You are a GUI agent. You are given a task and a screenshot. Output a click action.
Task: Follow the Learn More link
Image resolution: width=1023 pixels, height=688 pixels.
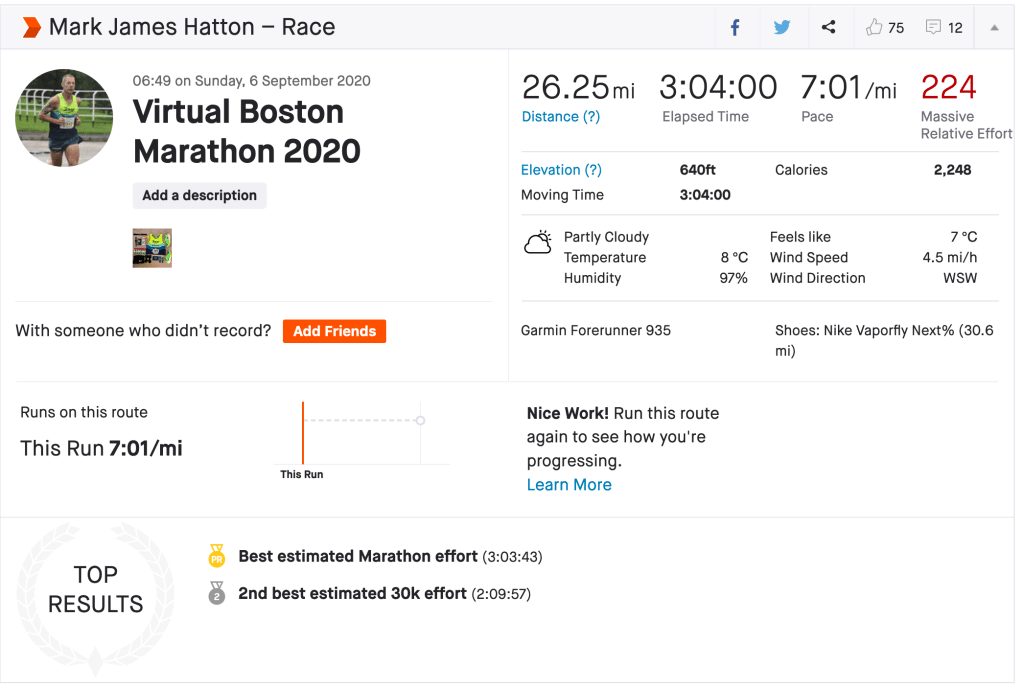569,485
